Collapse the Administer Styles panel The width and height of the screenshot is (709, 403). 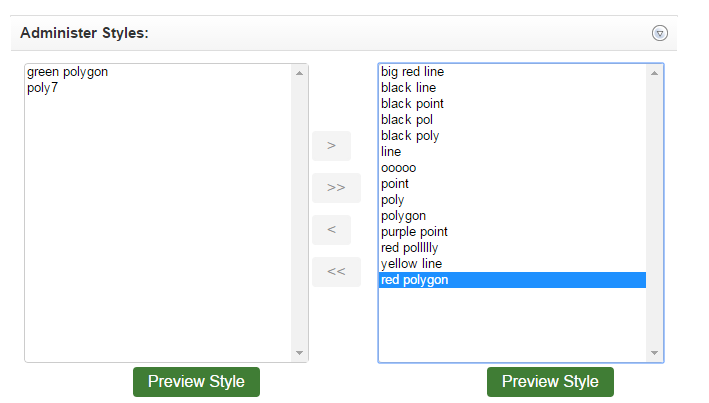click(x=659, y=33)
